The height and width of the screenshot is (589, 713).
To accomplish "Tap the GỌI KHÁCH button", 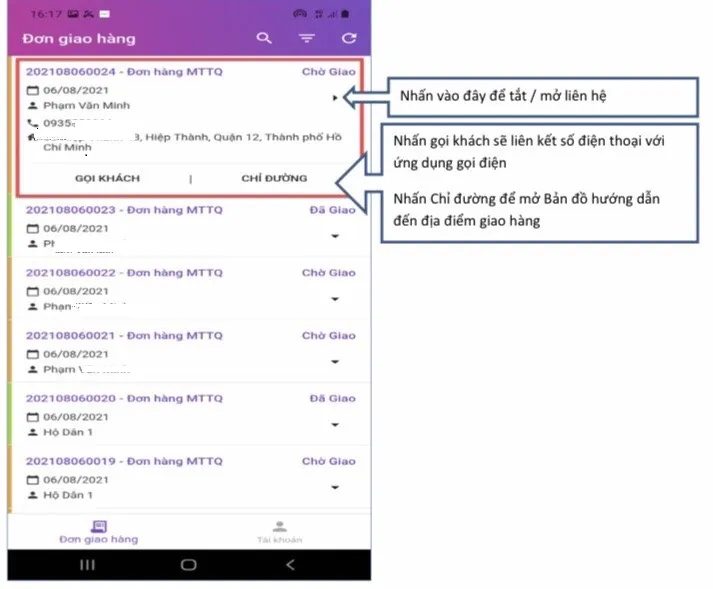I will (x=107, y=178).
